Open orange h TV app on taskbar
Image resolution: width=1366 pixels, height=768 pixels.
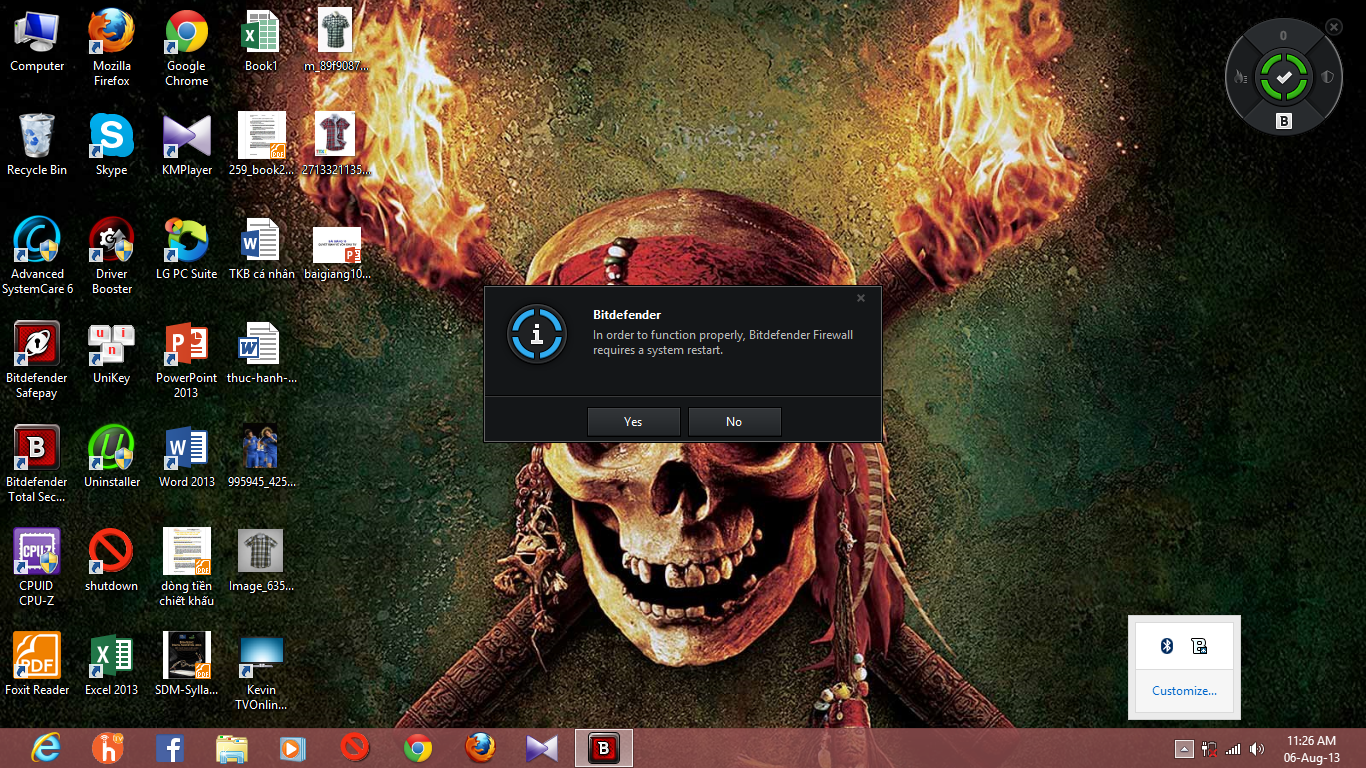pyautogui.click(x=108, y=748)
